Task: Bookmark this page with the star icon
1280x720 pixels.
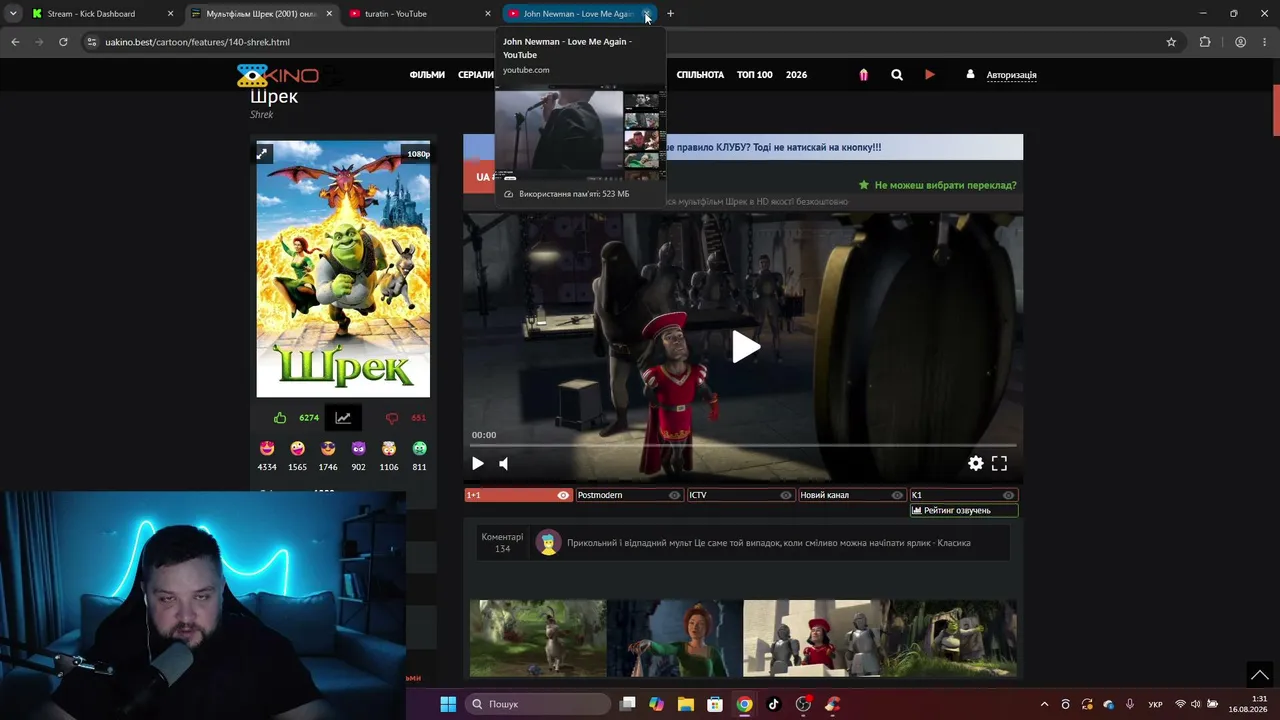Action: point(1171,42)
